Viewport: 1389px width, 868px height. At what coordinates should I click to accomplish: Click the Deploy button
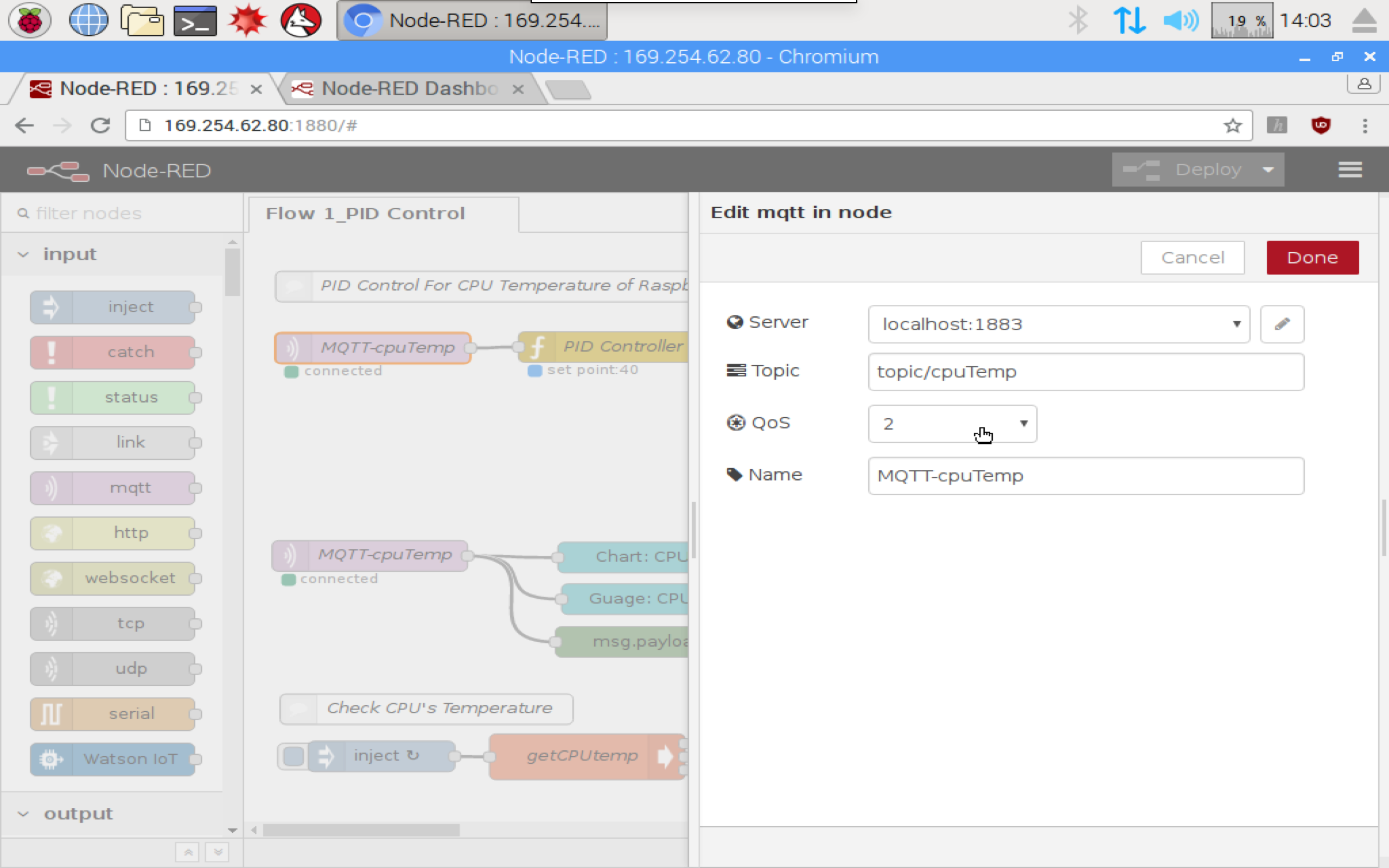1183,170
